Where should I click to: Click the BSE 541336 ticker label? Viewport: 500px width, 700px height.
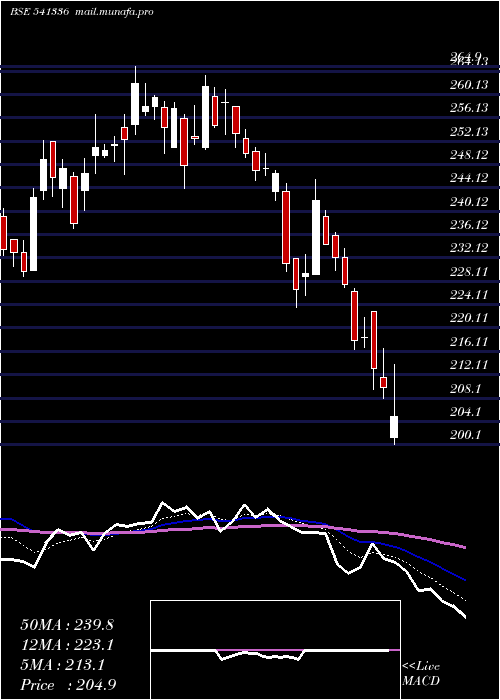pos(39,12)
